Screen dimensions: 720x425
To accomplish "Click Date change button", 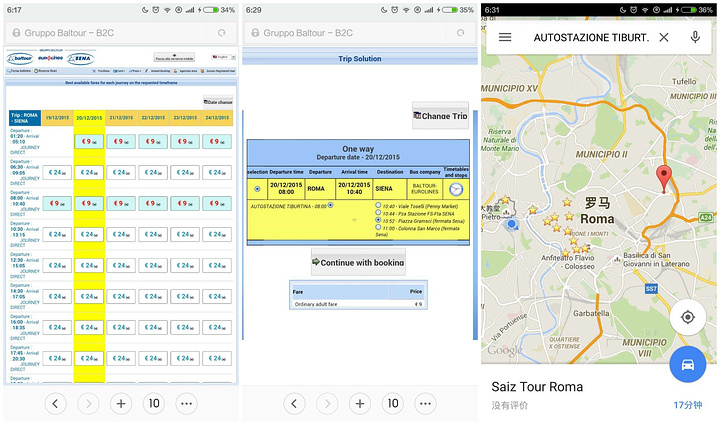I will 218,102.
